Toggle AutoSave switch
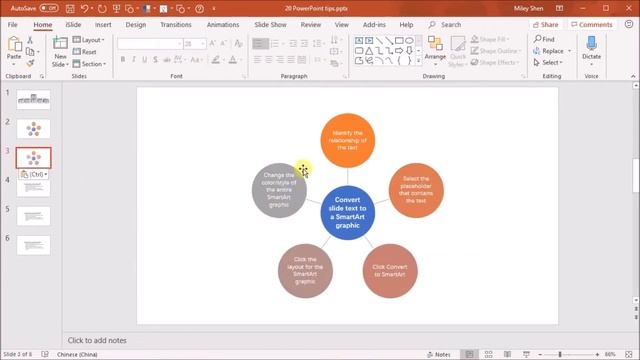This screenshot has height=360, width=640. (49, 8)
